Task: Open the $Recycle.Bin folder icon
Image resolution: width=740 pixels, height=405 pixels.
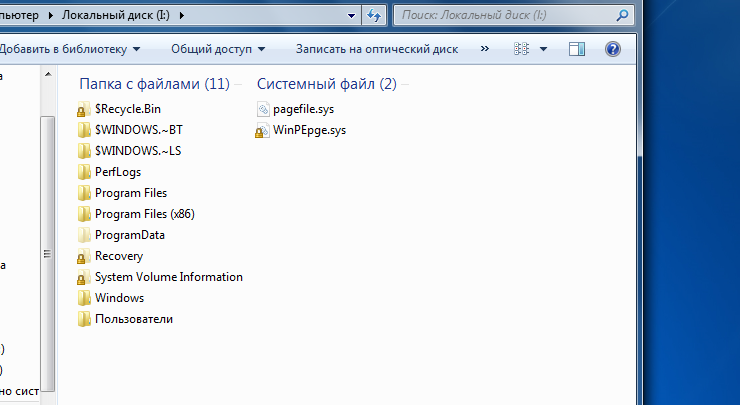Action: click(x=84, y=109)
